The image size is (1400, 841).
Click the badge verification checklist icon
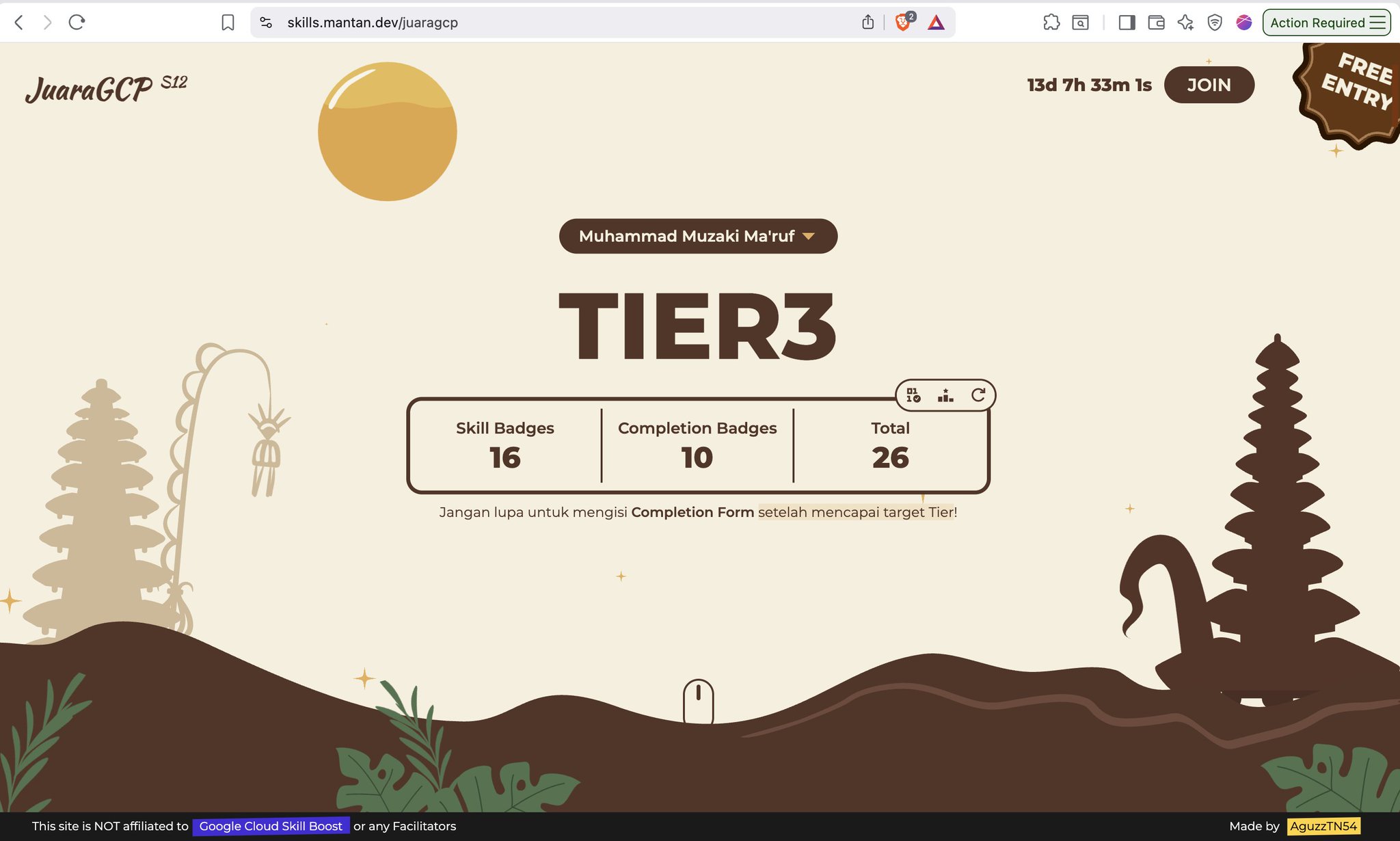913,395
